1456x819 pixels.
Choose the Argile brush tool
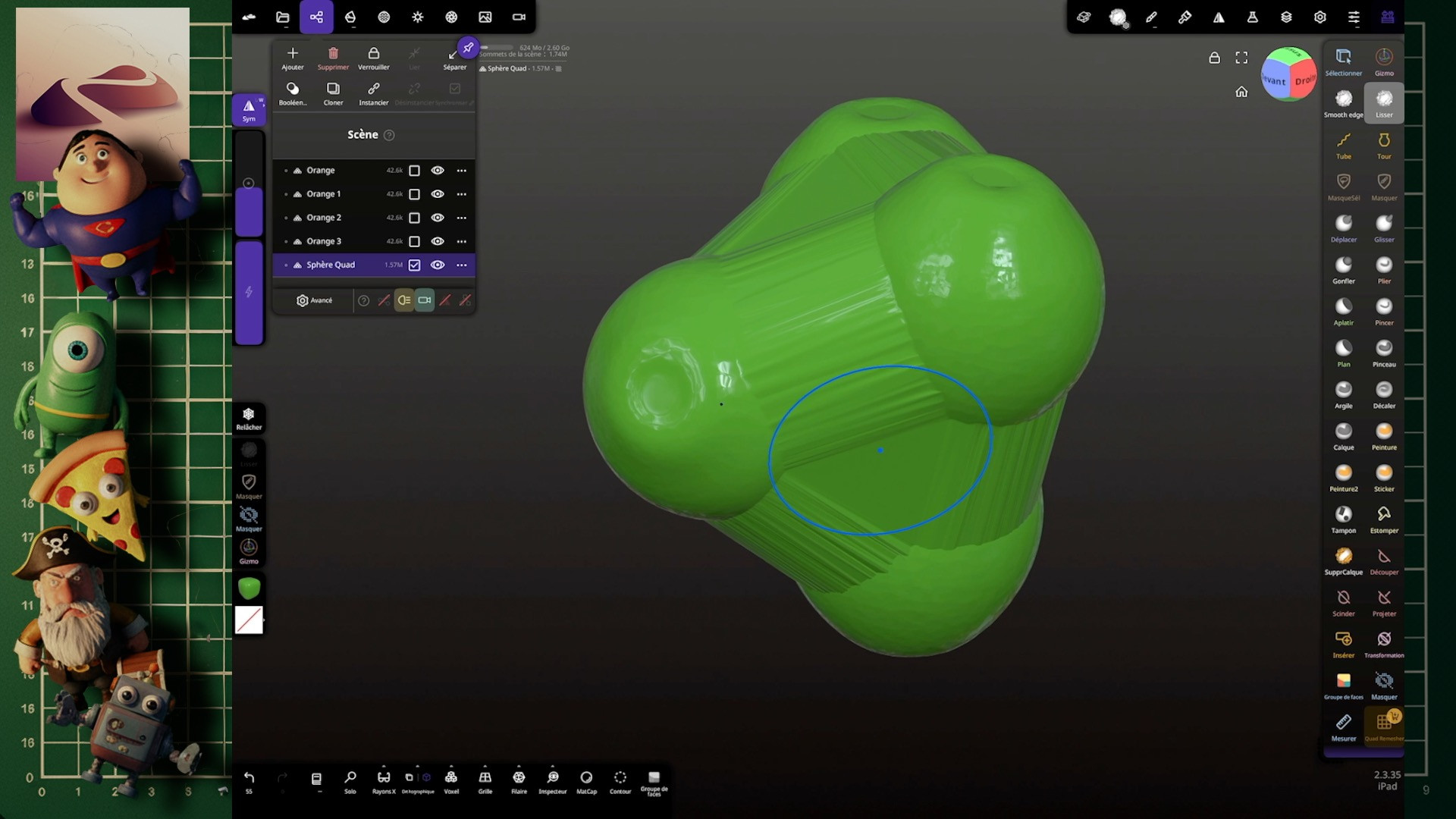tap(1343, 394)
